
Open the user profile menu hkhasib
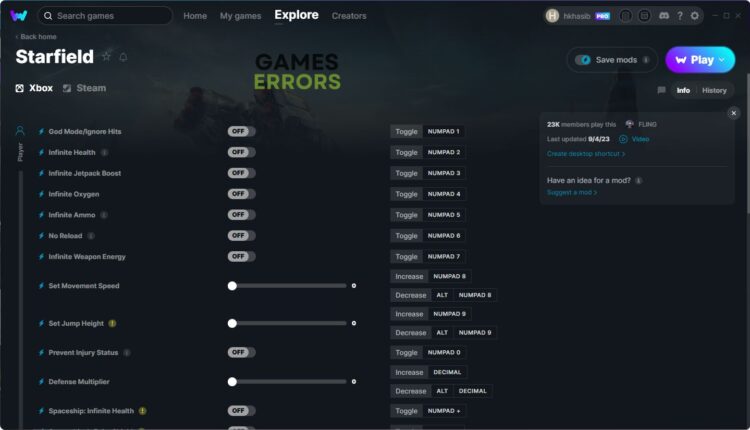coord(578,16)
